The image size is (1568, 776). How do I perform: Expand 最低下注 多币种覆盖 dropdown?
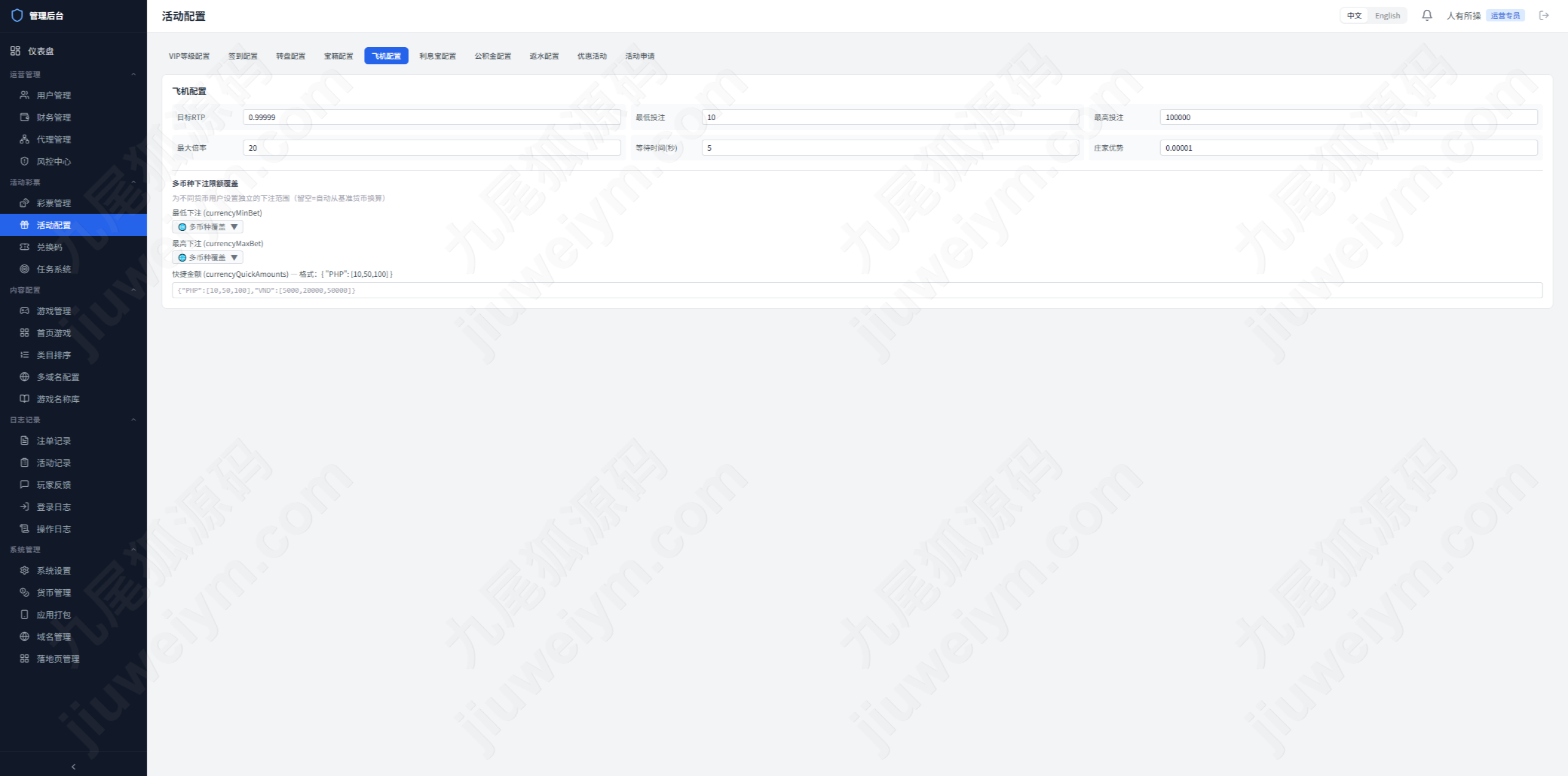coord(208,227)
